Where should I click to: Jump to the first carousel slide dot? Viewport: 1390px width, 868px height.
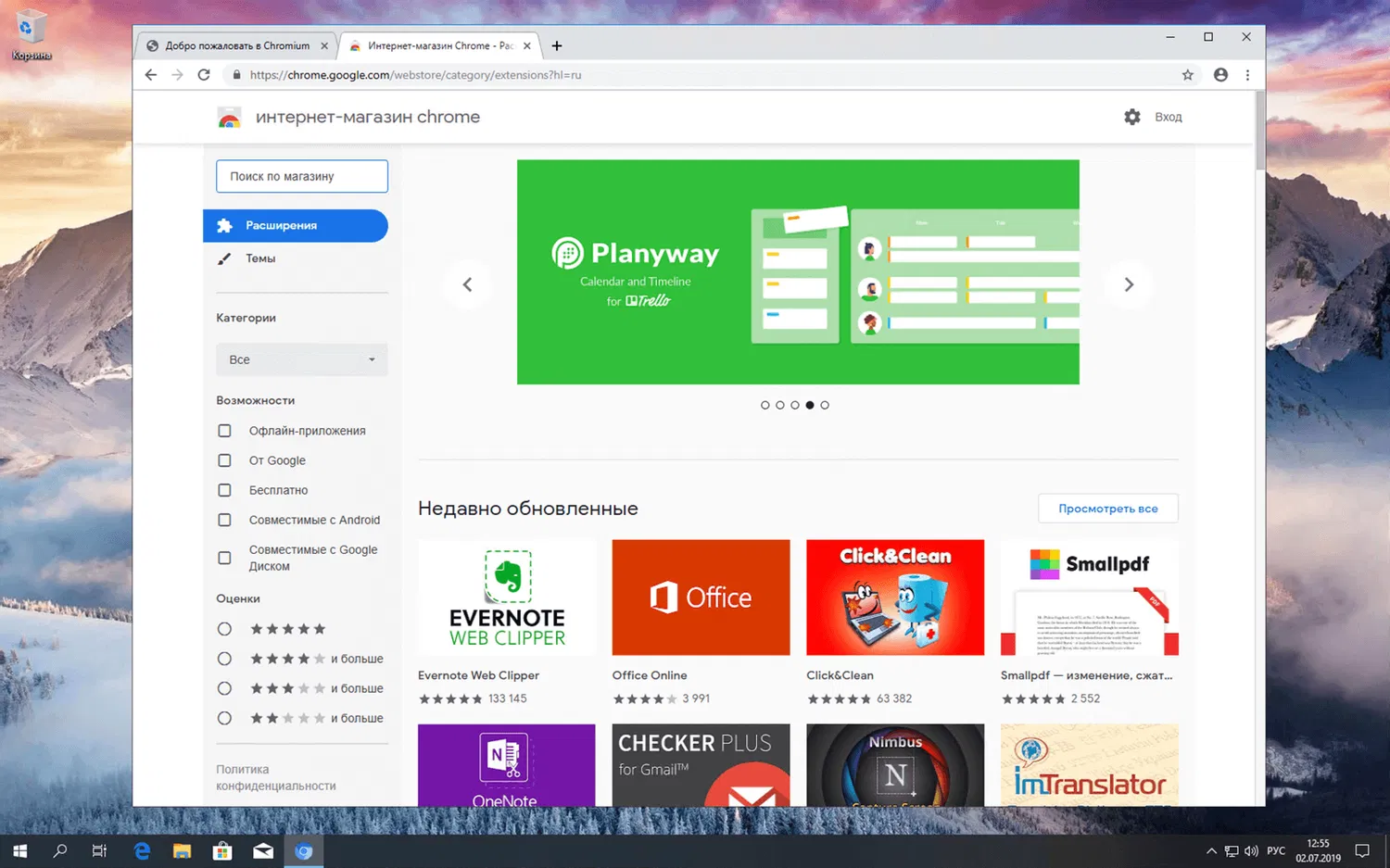[x=764, y=405]
